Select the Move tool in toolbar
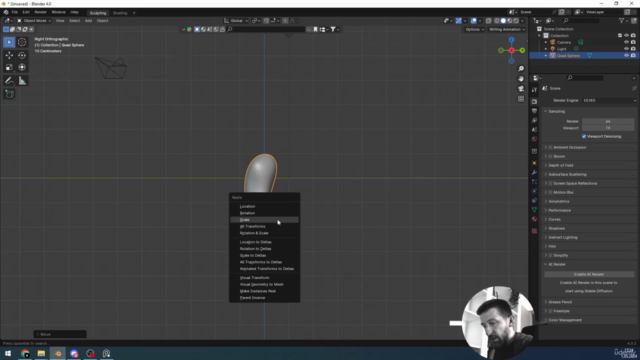This screenshot has height=360, width=640. coord(9,55)
